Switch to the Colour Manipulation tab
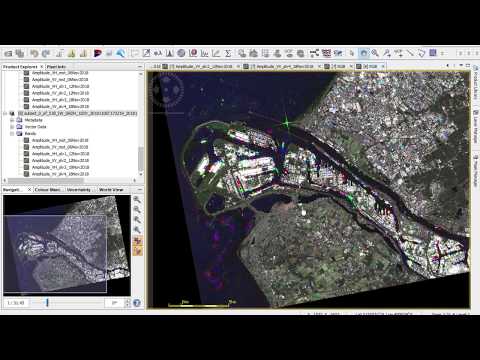This screenshot has height=360, width=480. pos(48,190)
